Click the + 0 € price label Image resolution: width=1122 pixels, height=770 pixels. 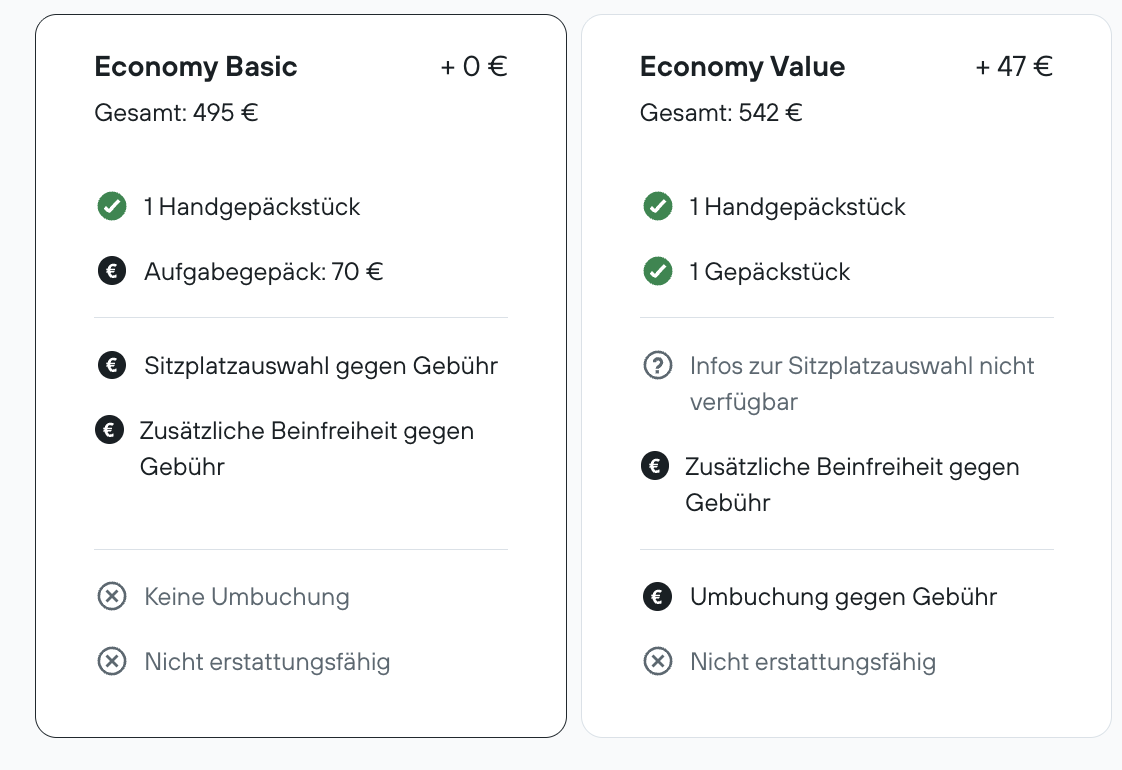pyautogui.click(x=474, y=67)
